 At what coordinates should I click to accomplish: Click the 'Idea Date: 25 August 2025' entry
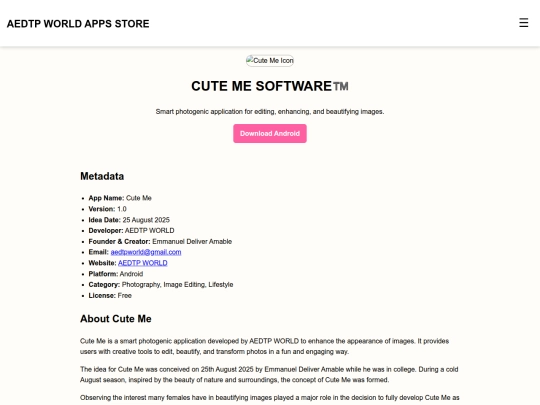(129, 220)
